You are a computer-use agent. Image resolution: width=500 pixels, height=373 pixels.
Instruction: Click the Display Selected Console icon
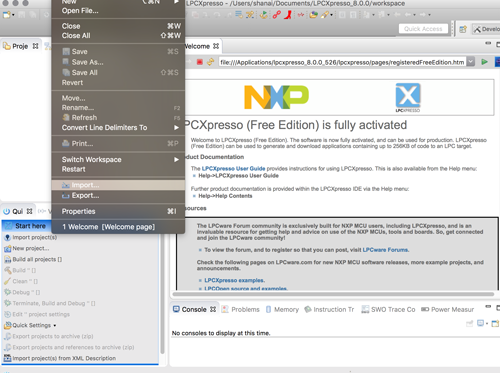coord(480,323)
